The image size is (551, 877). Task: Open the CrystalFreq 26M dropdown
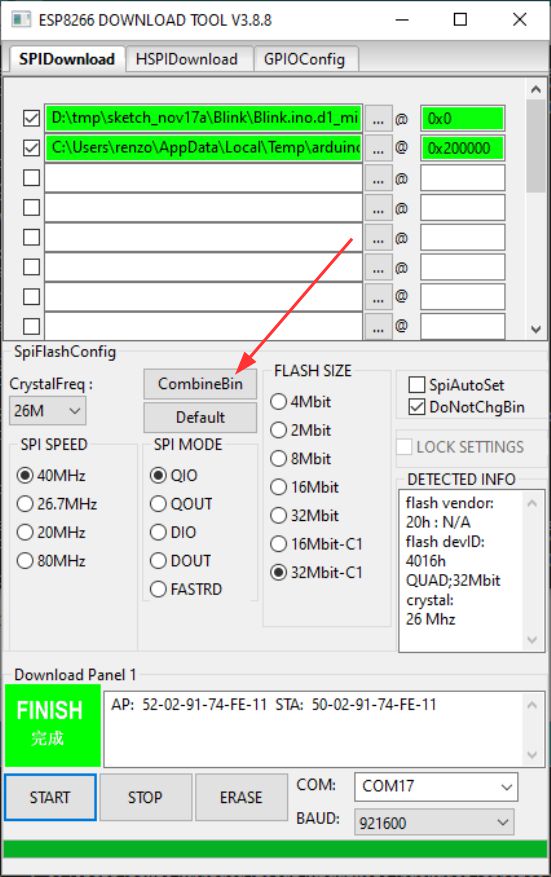click(x=48, y=411)
